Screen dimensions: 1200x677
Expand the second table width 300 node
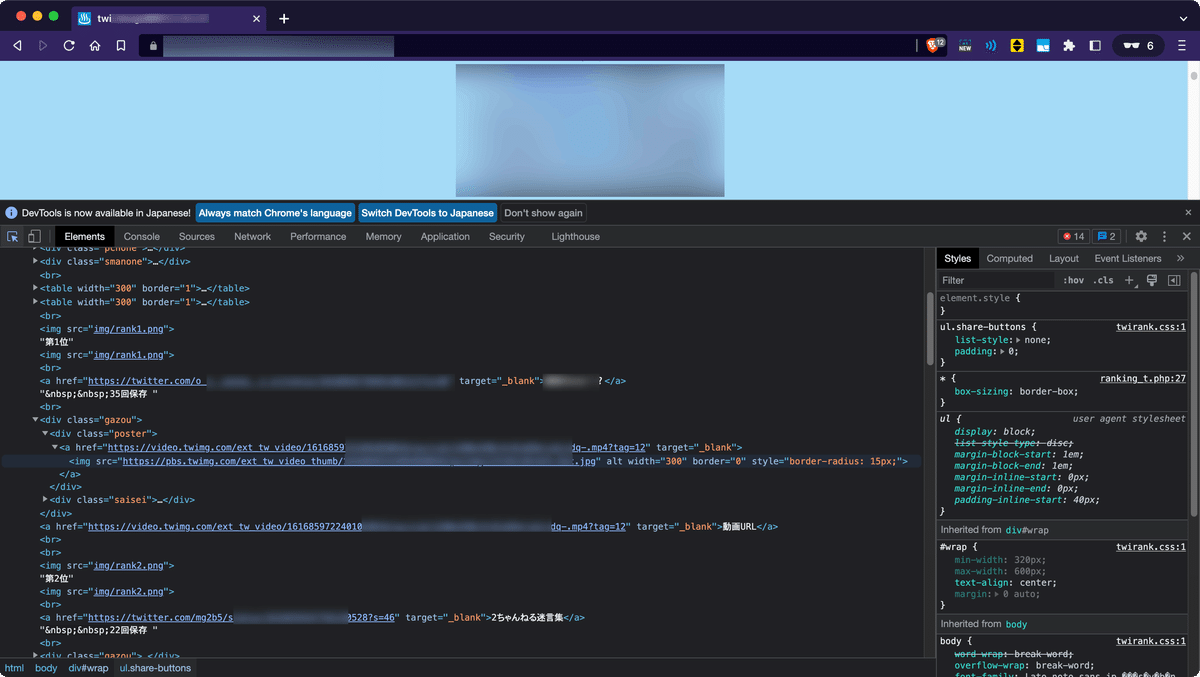tap(36, 301)
